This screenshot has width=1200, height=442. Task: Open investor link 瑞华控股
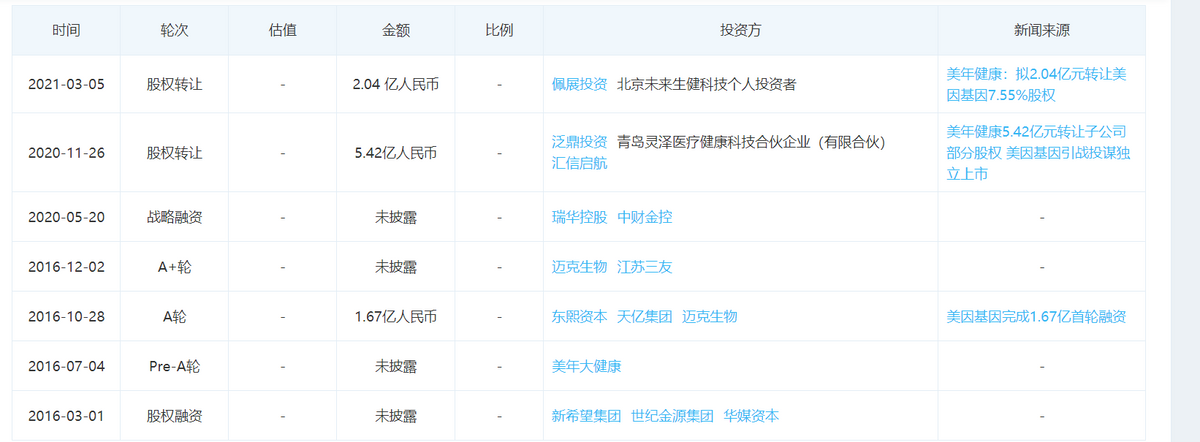[580, 217]
